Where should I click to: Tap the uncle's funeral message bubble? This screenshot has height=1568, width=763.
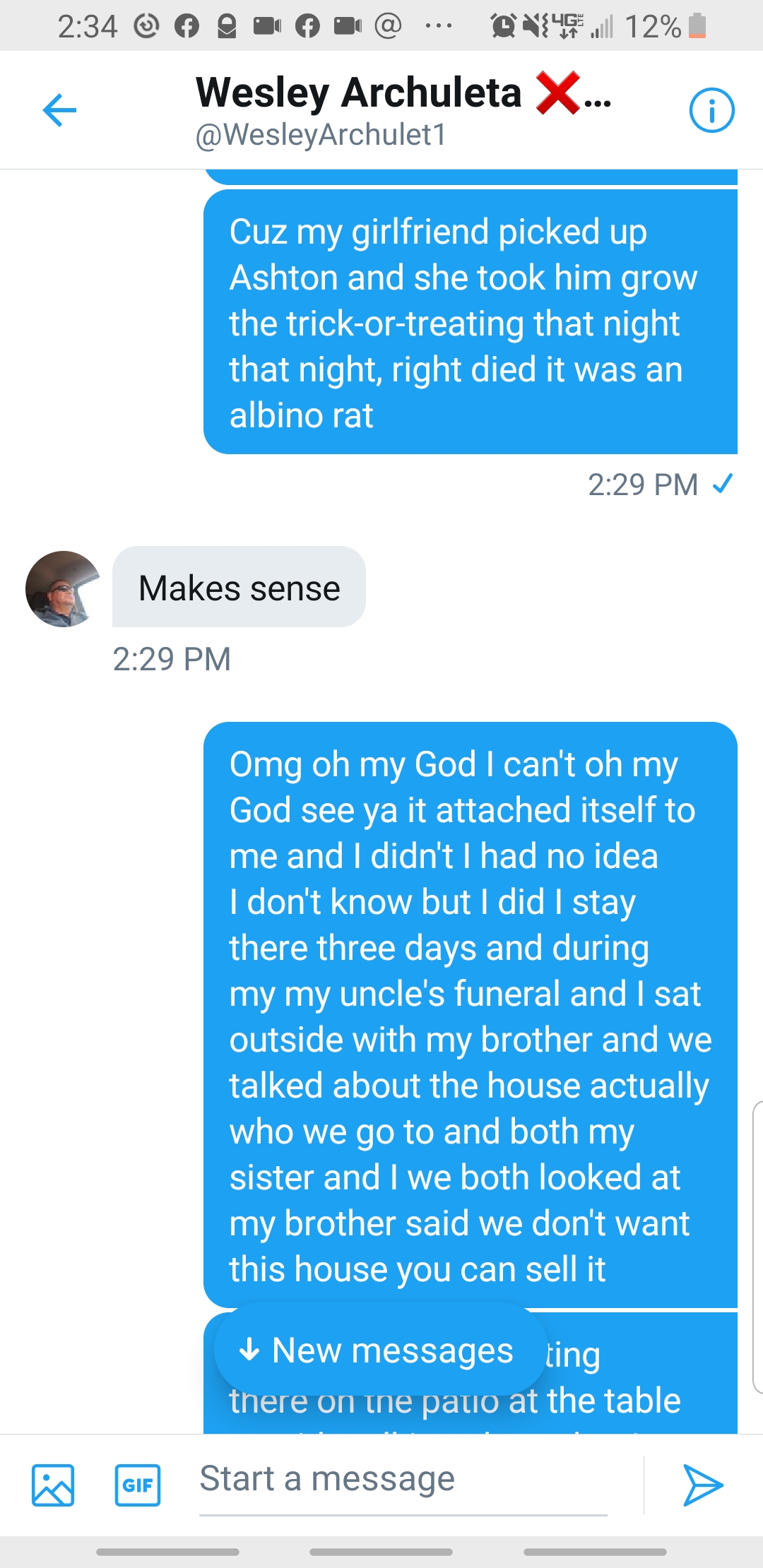[470, 1015]
